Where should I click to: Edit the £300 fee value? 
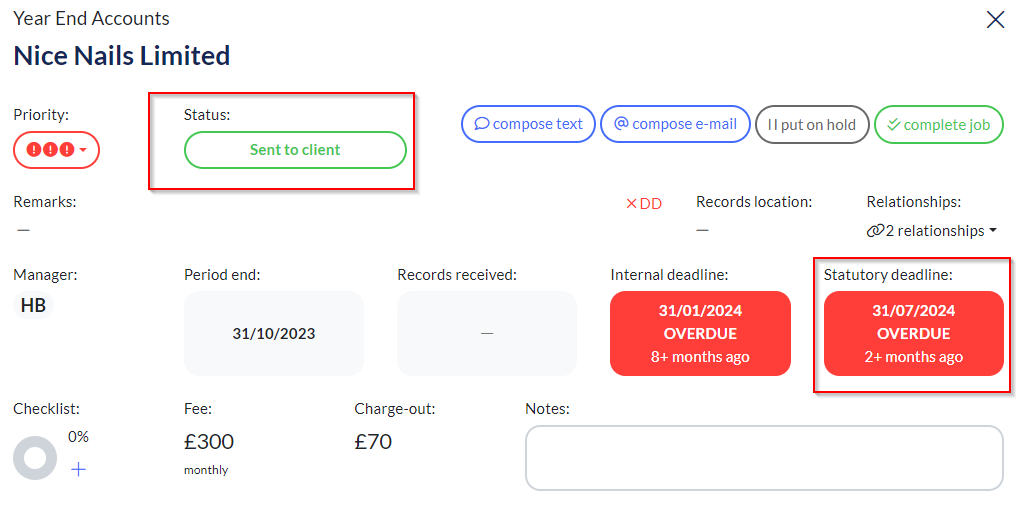[209, 441]
